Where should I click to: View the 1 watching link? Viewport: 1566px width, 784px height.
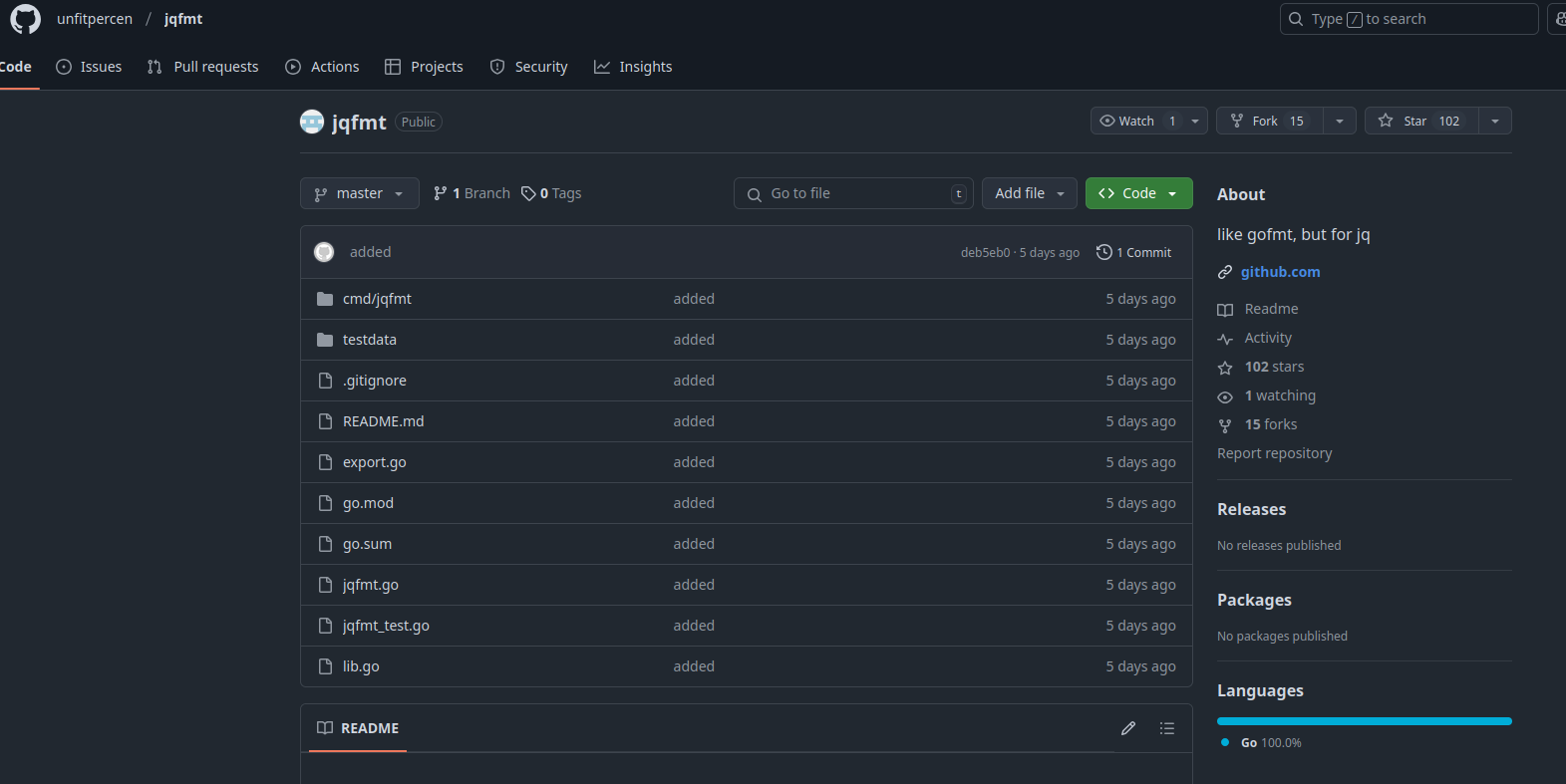(1267, 395)
